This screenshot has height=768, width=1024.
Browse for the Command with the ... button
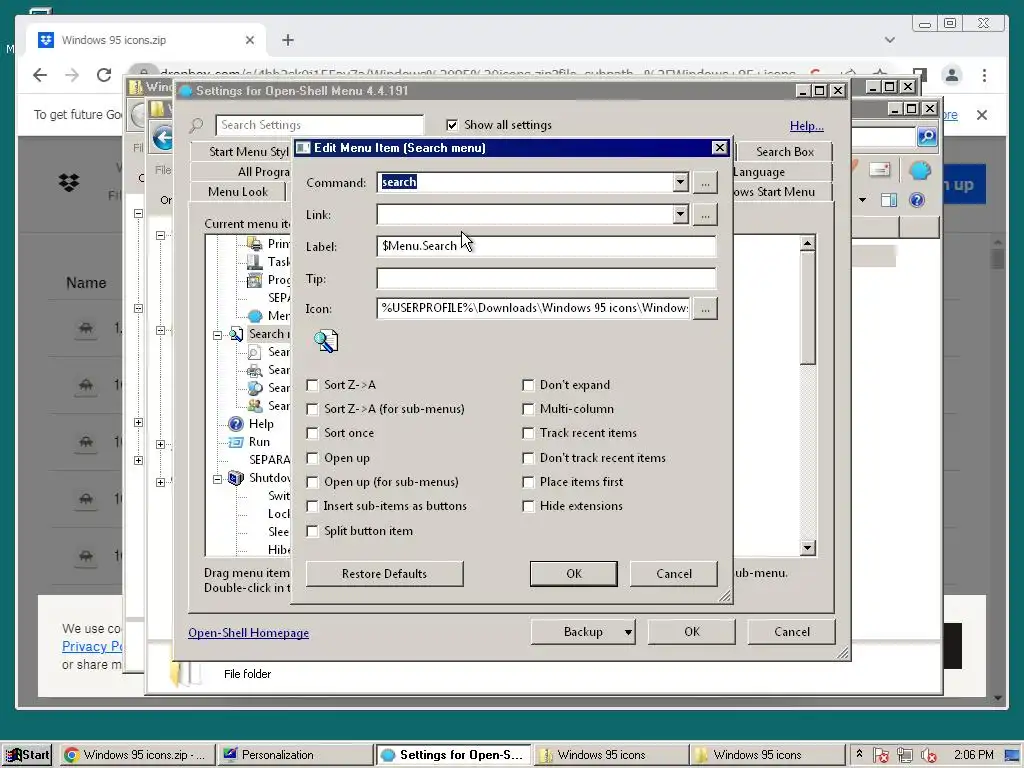[705, 183]
